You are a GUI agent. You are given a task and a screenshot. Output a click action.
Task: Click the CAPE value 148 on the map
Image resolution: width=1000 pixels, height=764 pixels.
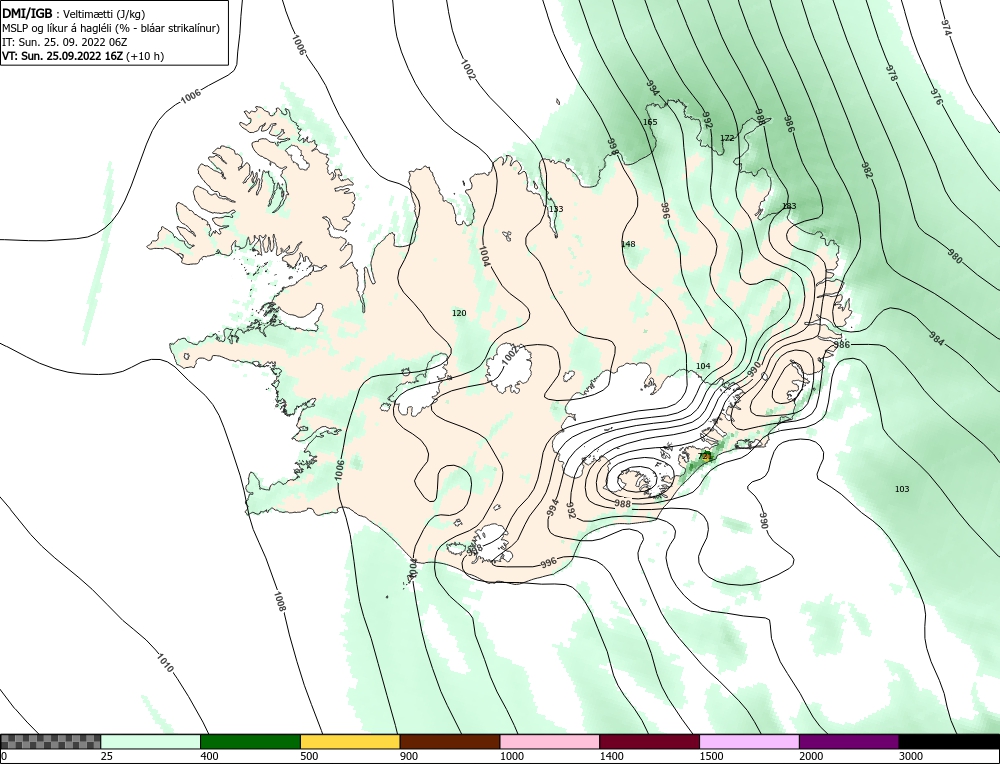[x=628, y=244]
